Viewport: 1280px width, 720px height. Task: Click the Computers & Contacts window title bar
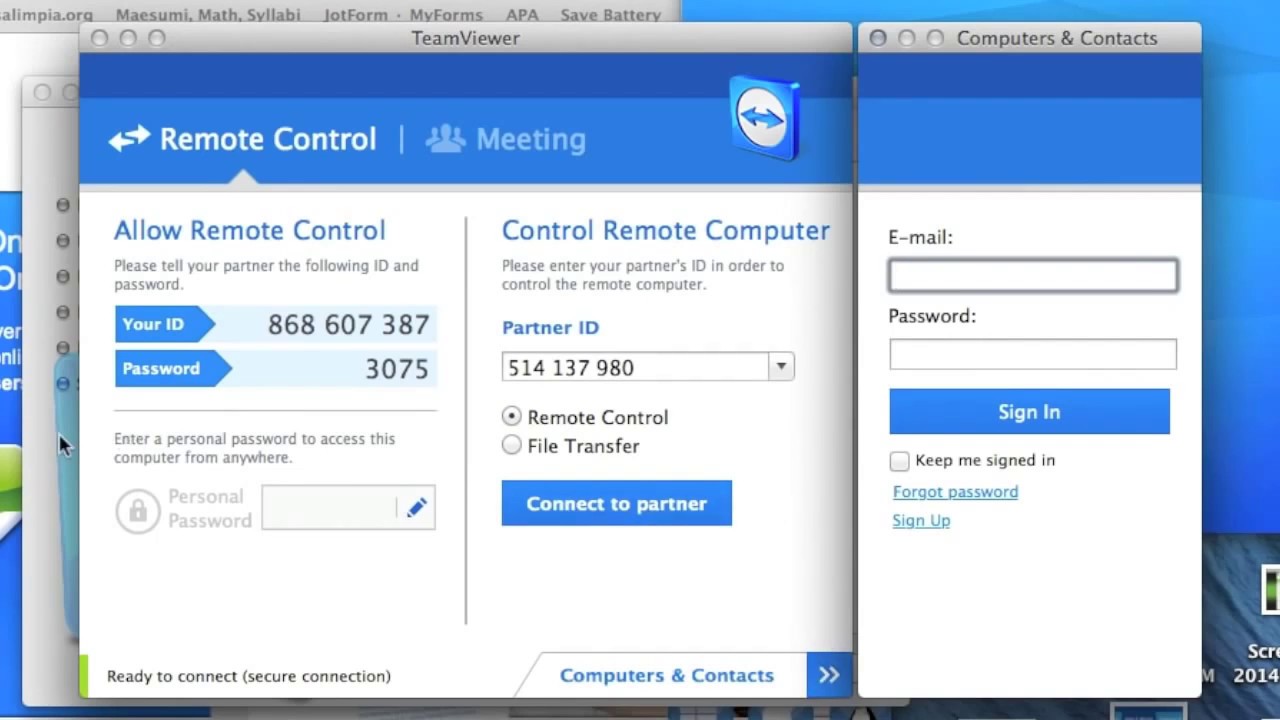(x=1030, y=38)
